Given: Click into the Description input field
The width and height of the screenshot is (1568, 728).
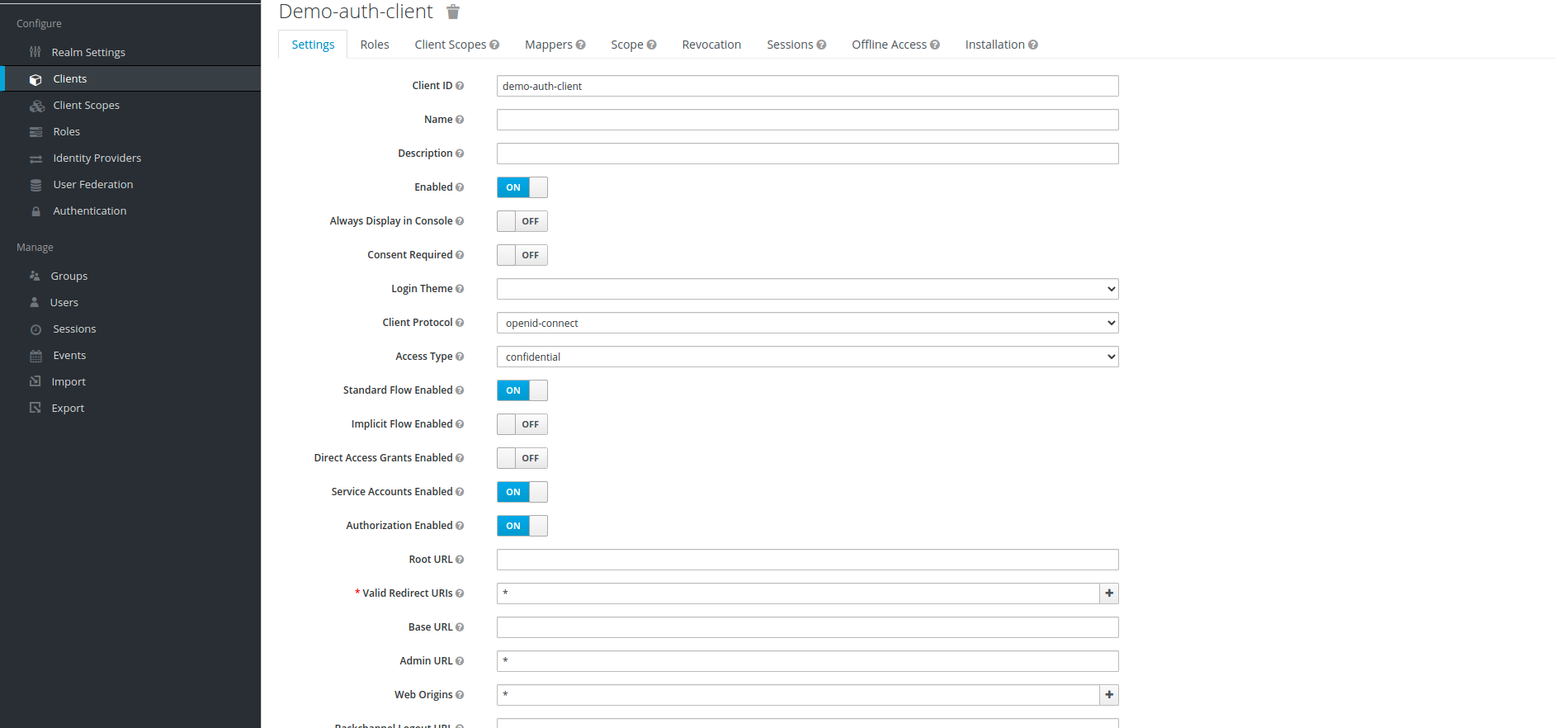Looking at the screenshot, I should point(807,154).
